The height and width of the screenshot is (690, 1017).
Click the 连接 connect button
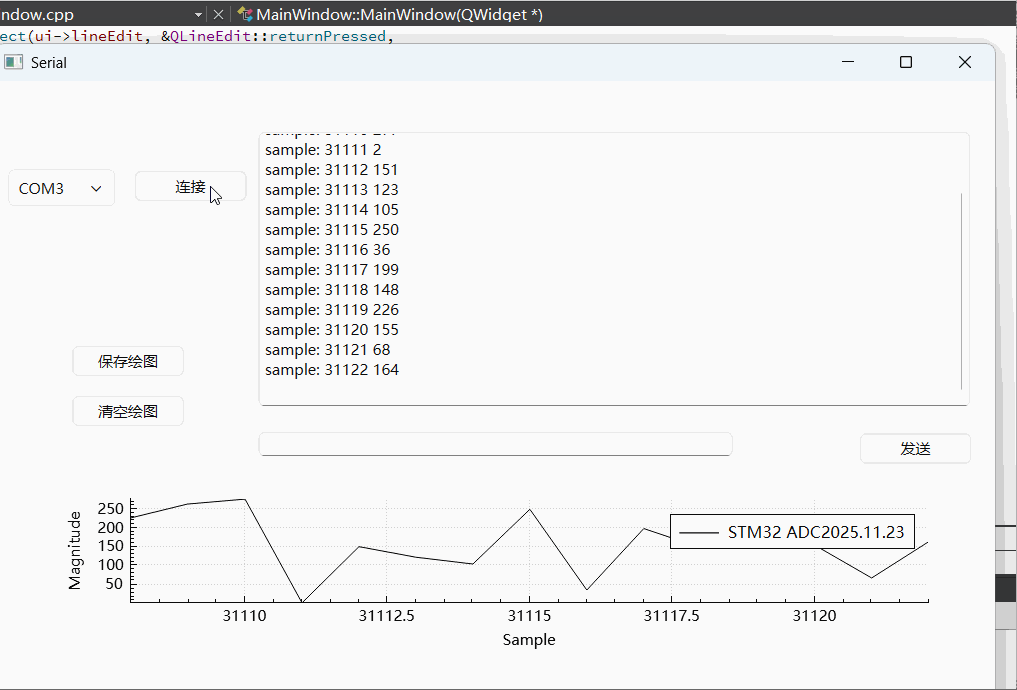(191, 187)
